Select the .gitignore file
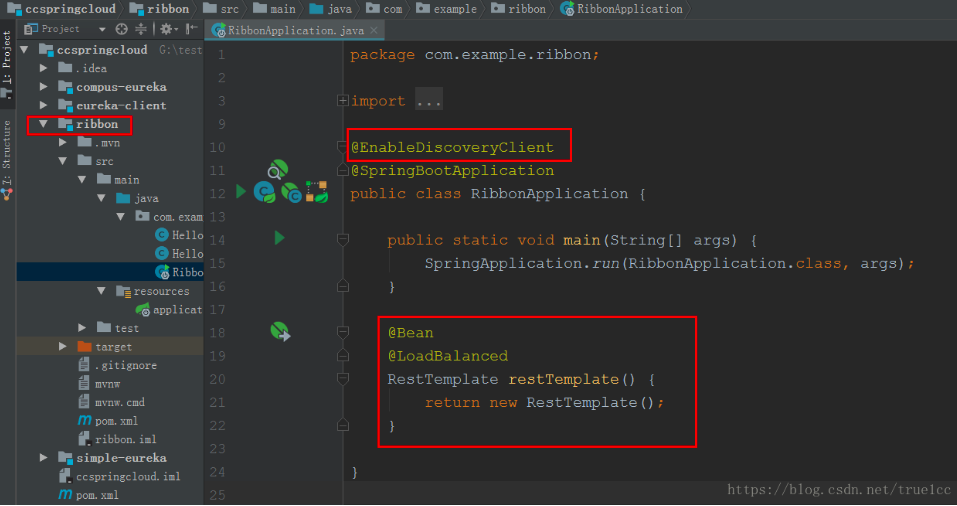Image resolution: width=957 pixels, height=506 pixels. tap(118, 365)
